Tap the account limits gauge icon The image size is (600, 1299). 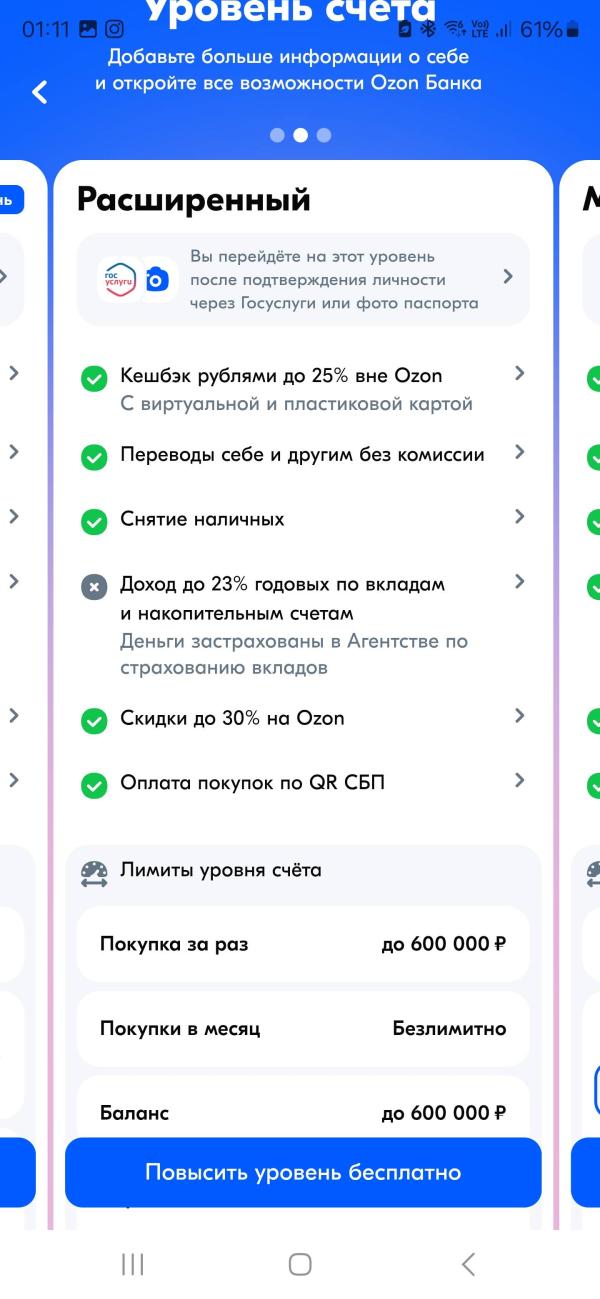[95, 873]
